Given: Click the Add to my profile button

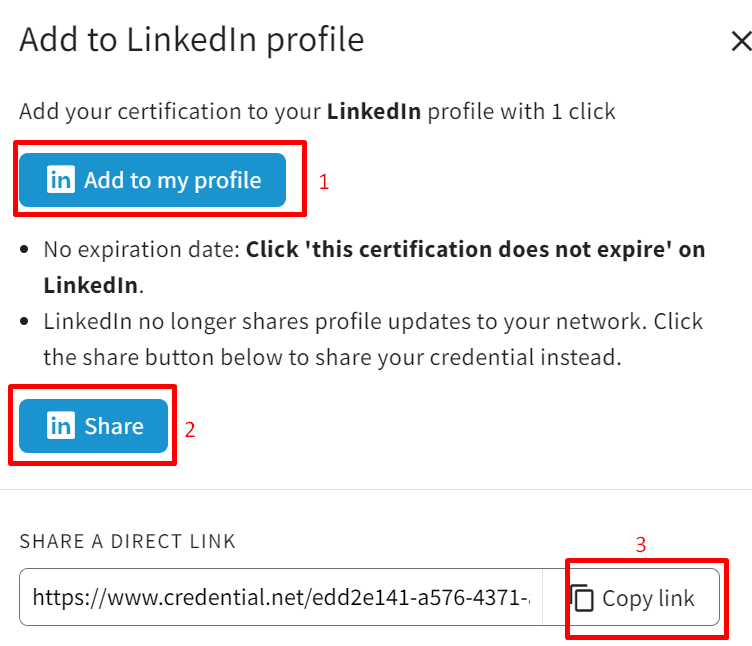Looking at the screenshot, I should click(x=153, y=180).
